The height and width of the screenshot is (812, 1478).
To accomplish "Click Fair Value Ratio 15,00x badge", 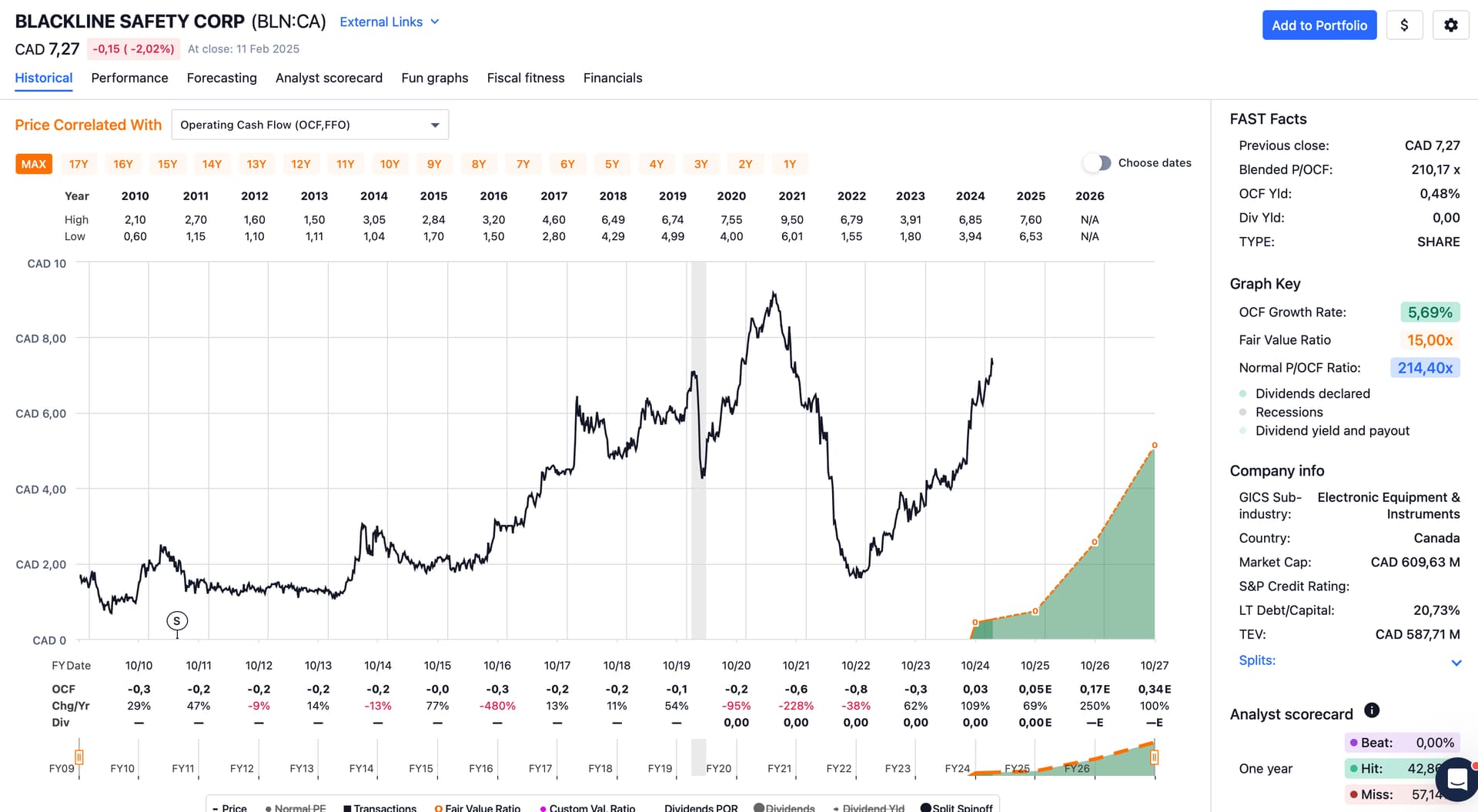I will [1430, 340].
